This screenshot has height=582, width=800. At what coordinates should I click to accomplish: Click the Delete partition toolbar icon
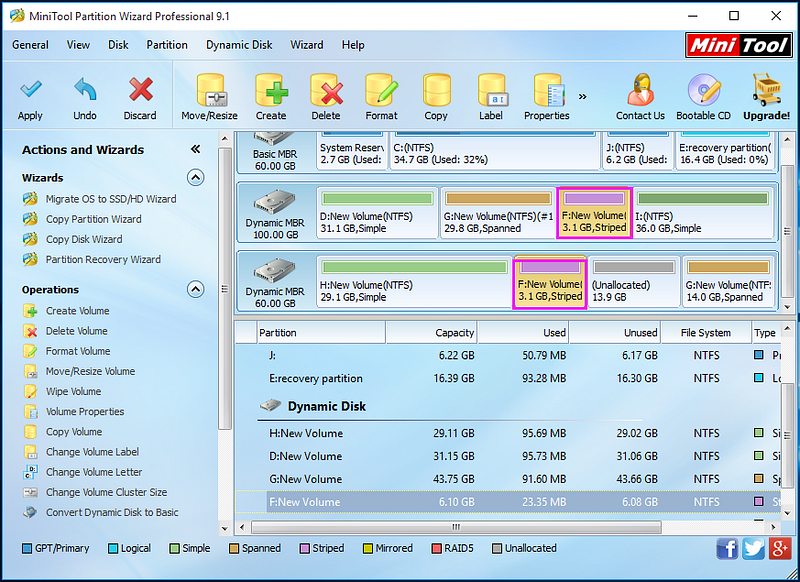click(x=326, y=91)
